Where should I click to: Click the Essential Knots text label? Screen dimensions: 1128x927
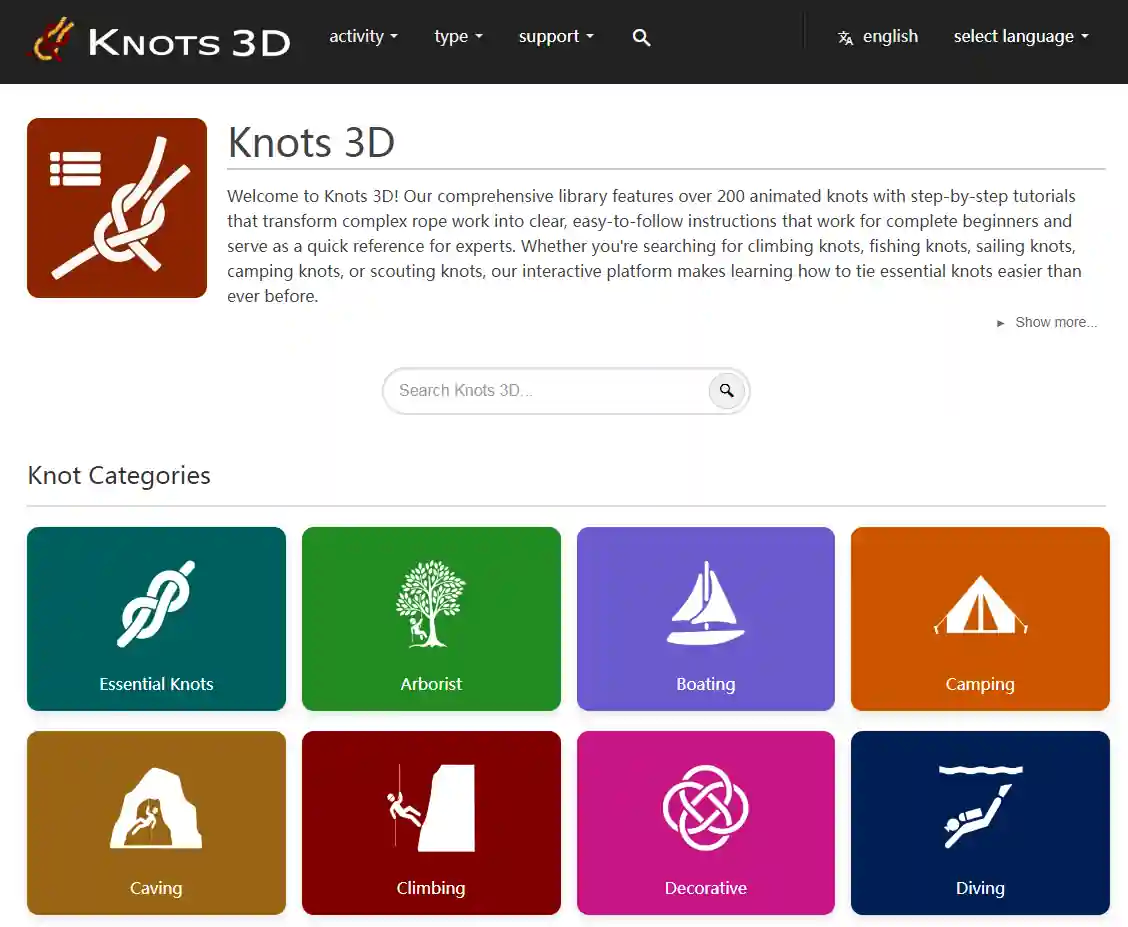pyautogui.click(x=156, y=684)
